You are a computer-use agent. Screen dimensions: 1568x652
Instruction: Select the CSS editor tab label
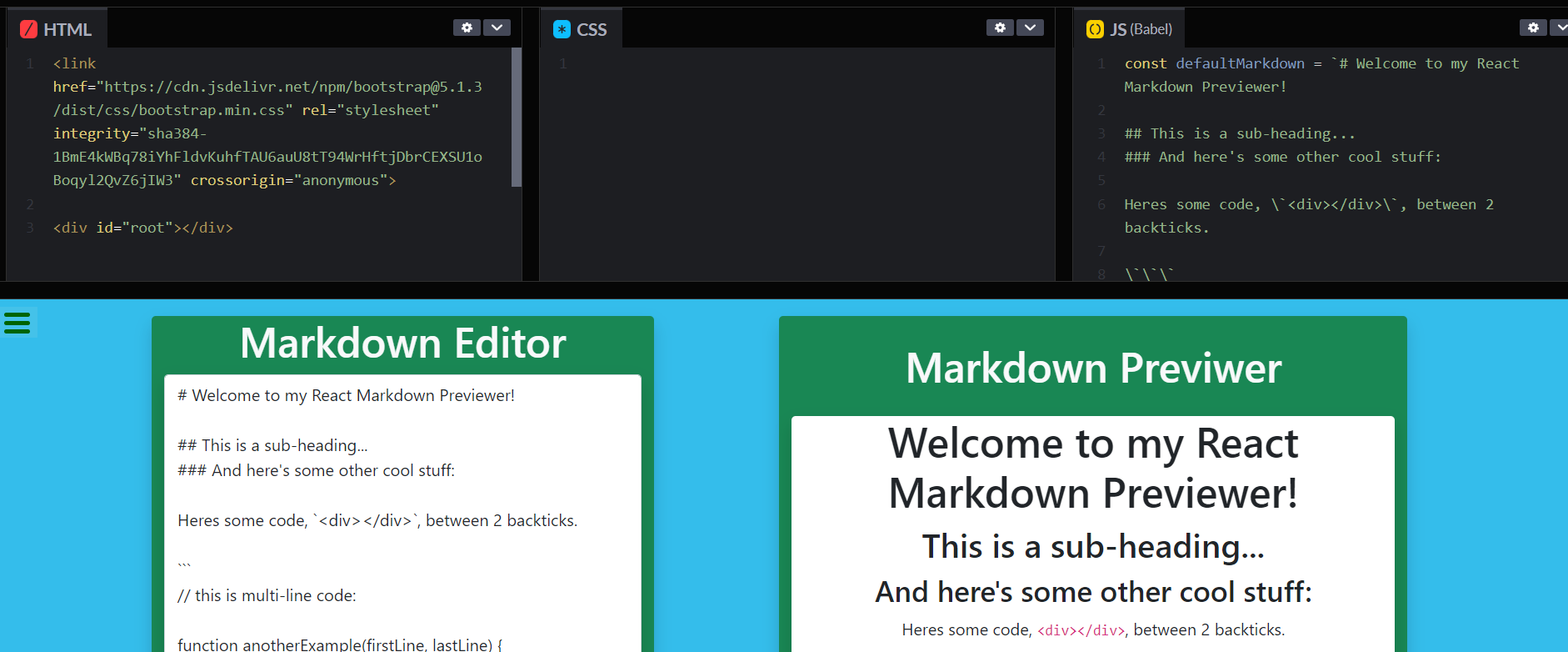click(x=592, y=29)
